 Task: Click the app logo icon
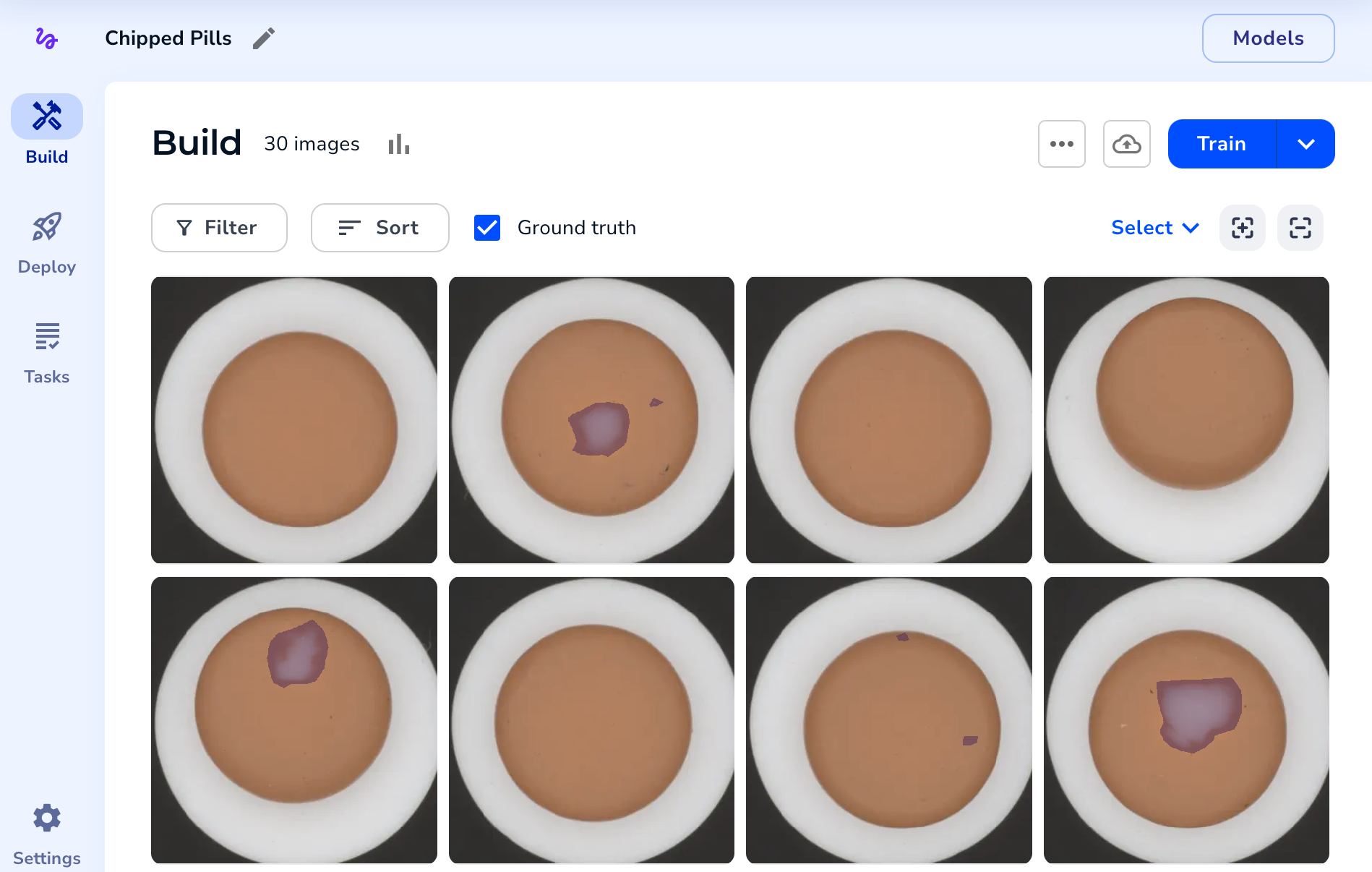click(46, 38)
